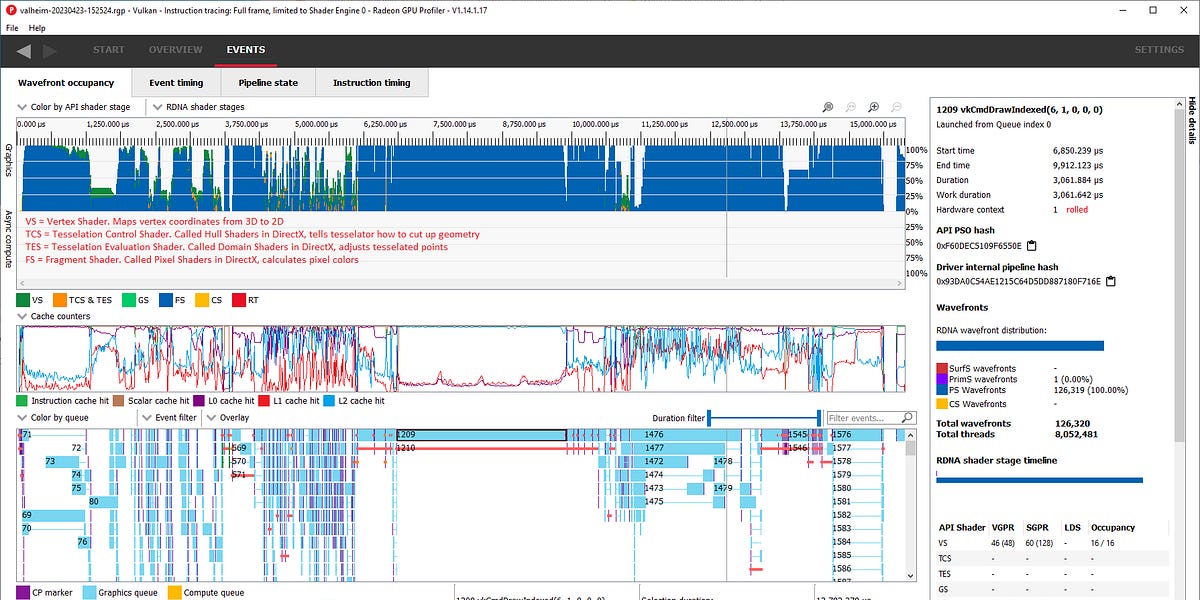Click the navigate forward arrow
Viewport: 1200px width, 600px height.
coord(51,50)
